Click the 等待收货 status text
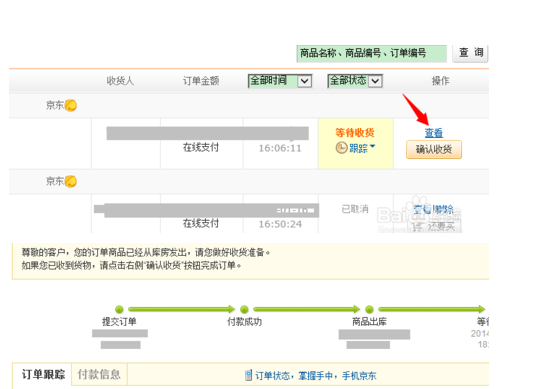 click(x=355, y=132)
